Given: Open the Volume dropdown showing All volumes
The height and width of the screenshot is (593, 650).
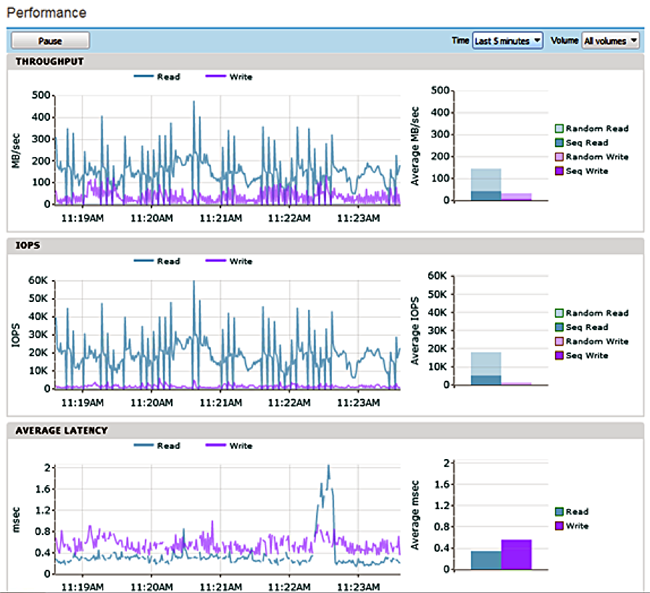Looking at the screenshot, I should tap(610, 41).
